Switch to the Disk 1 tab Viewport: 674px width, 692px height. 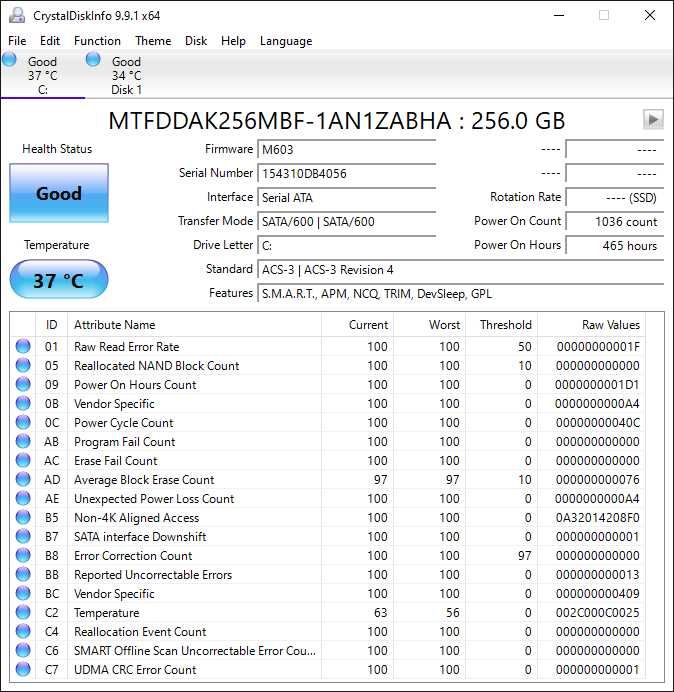[x=127, y=75]
